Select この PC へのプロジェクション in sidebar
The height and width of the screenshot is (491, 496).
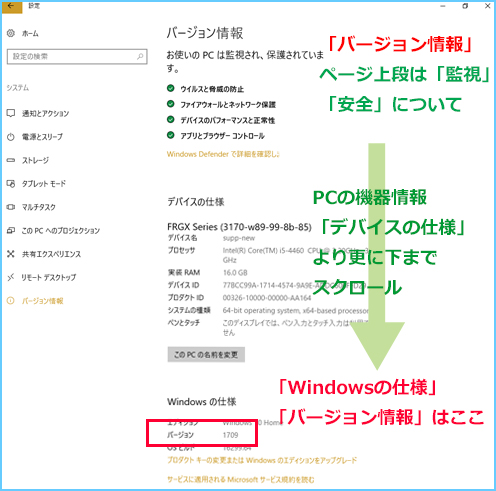coord(61,230)
